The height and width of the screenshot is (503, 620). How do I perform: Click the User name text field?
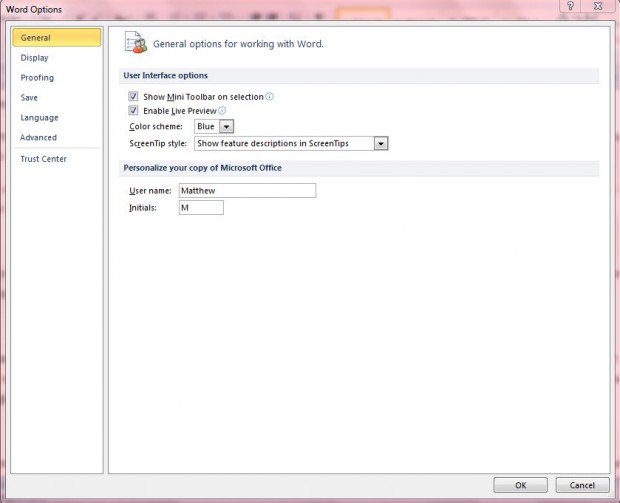pyautogui.click(x=248, y=191)
